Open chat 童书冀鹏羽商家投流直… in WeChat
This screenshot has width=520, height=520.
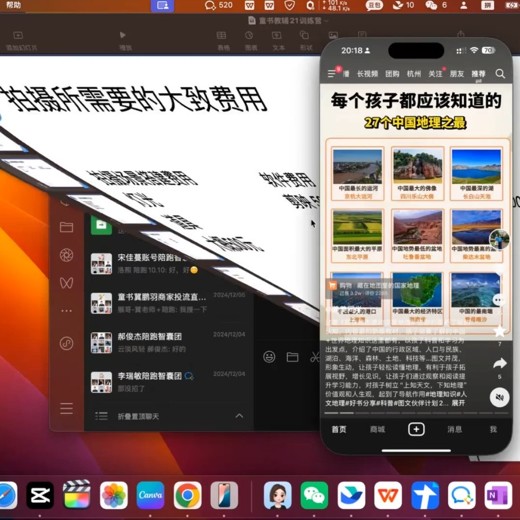point(168,303)
